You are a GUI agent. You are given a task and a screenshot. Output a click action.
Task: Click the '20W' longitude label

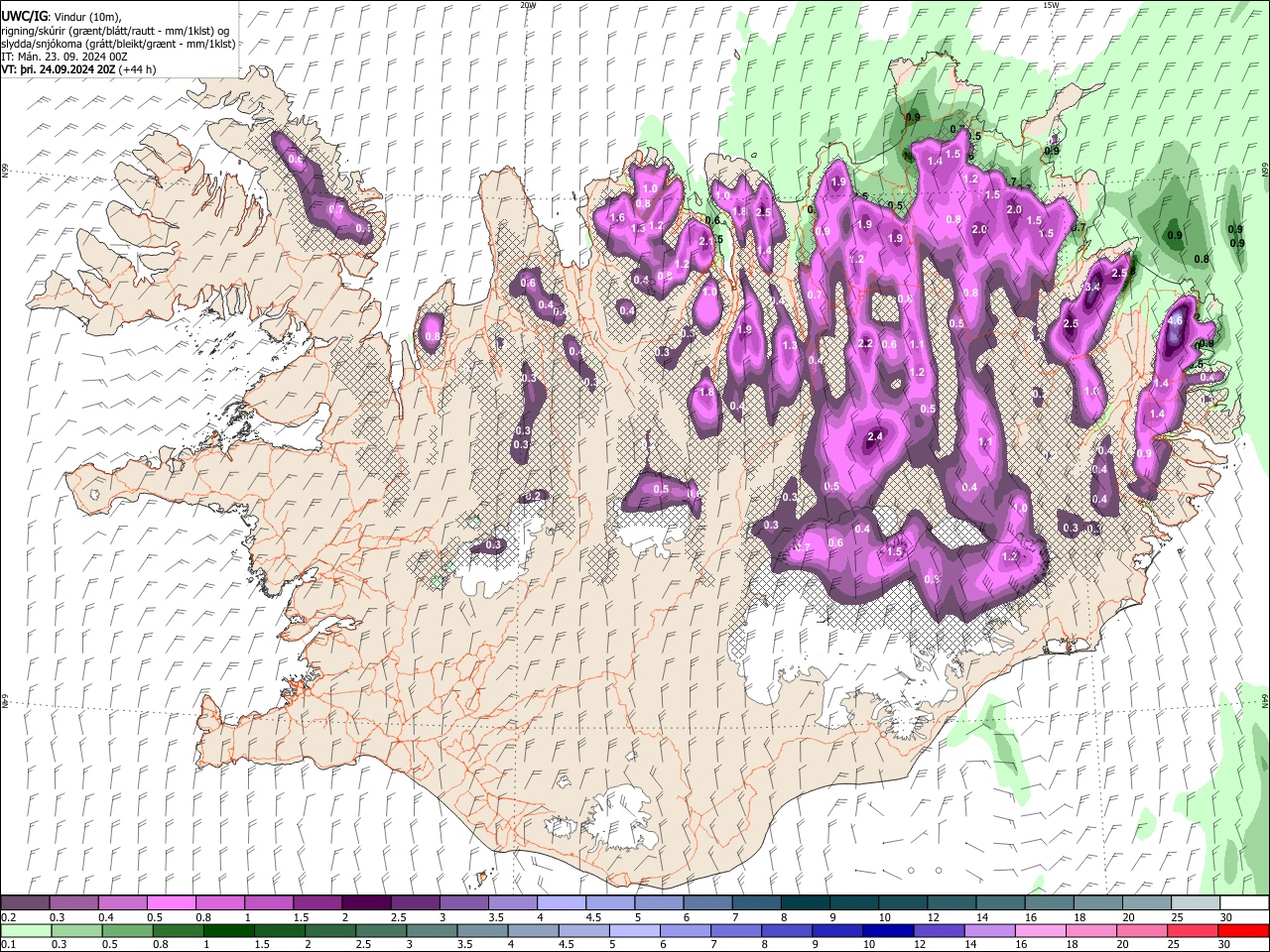tap(528, 5)
